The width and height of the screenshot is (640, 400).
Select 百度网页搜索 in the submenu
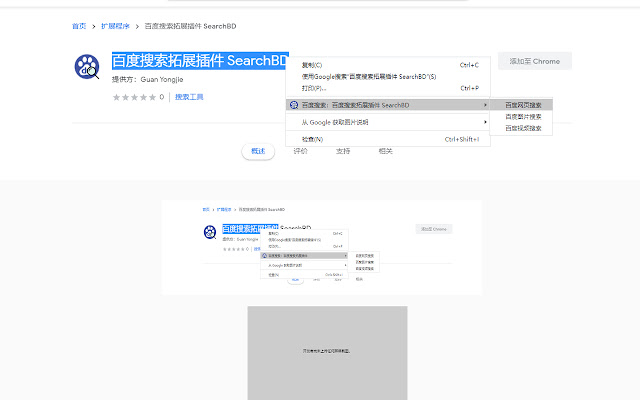(521, 105)
